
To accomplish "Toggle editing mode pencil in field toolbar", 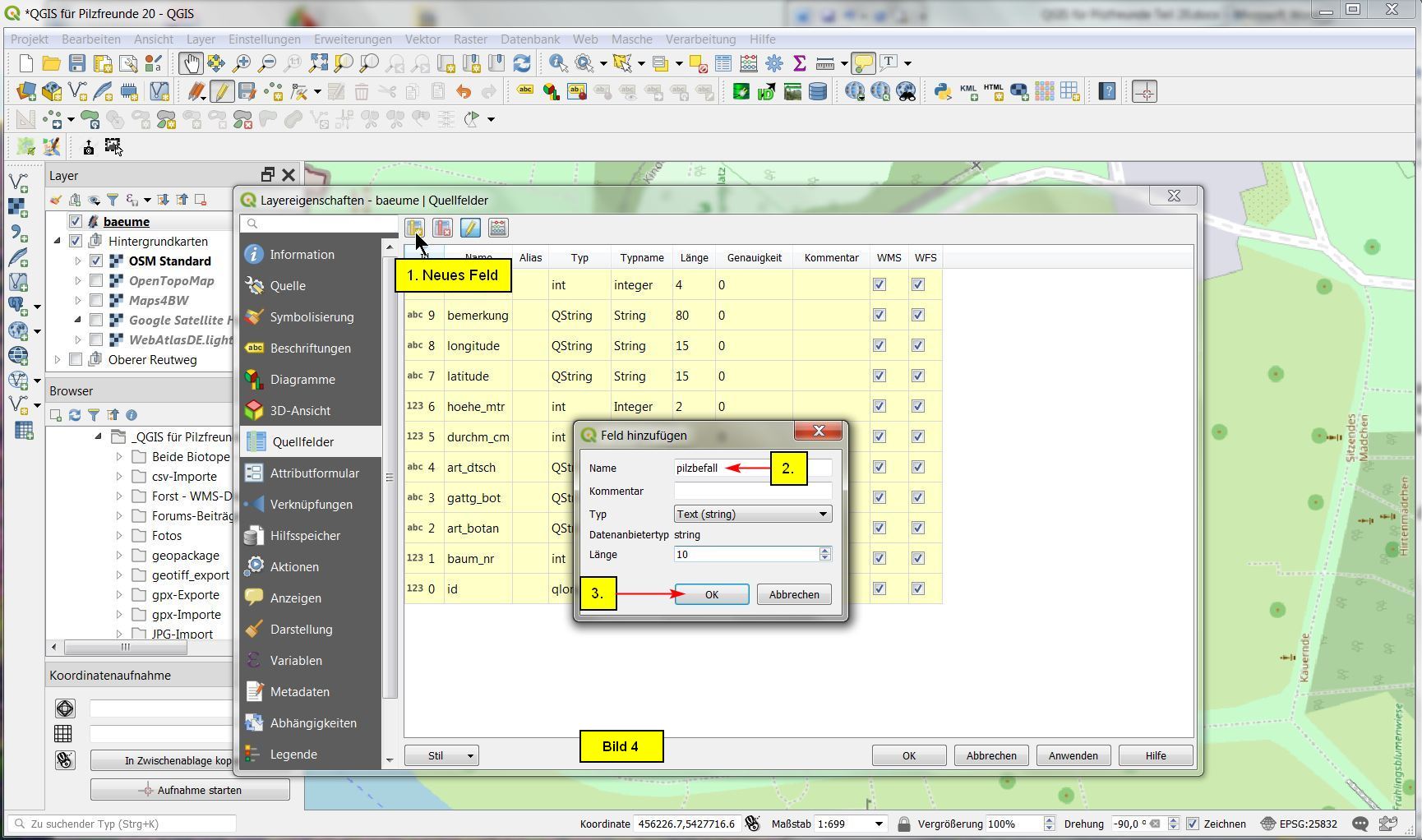I will pyautogui.click(x=470, y=228).
